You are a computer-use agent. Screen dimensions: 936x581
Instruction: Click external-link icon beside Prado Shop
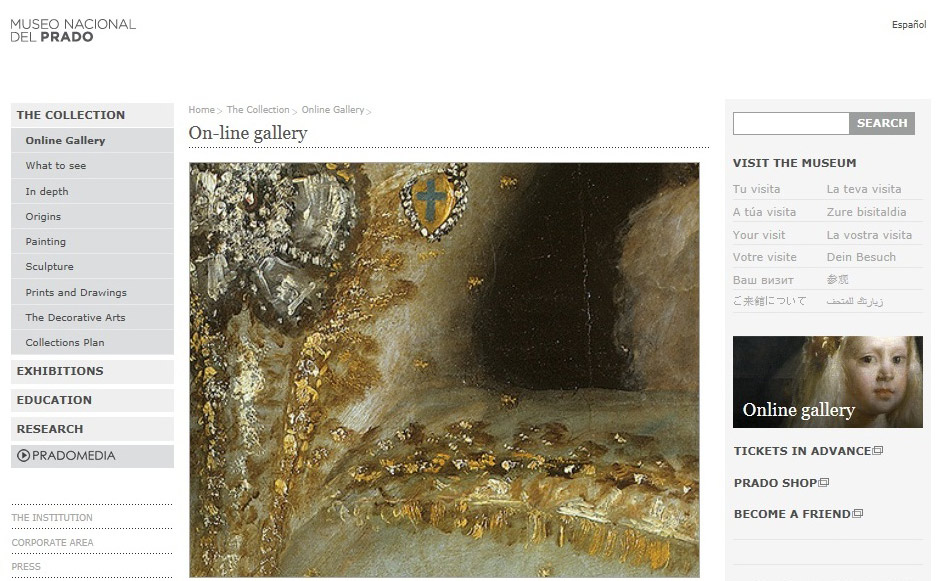point(824,482)
